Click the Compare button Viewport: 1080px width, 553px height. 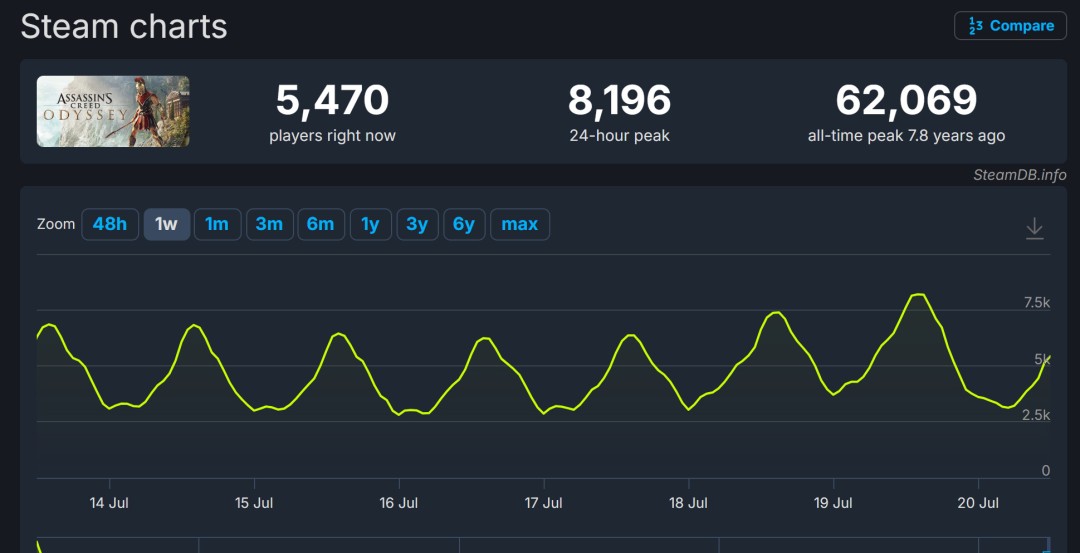(x=1010, y=25)
